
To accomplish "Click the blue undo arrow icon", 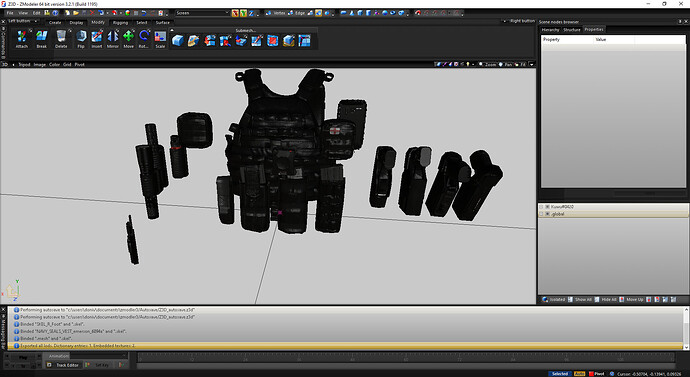I will point(144,13).
